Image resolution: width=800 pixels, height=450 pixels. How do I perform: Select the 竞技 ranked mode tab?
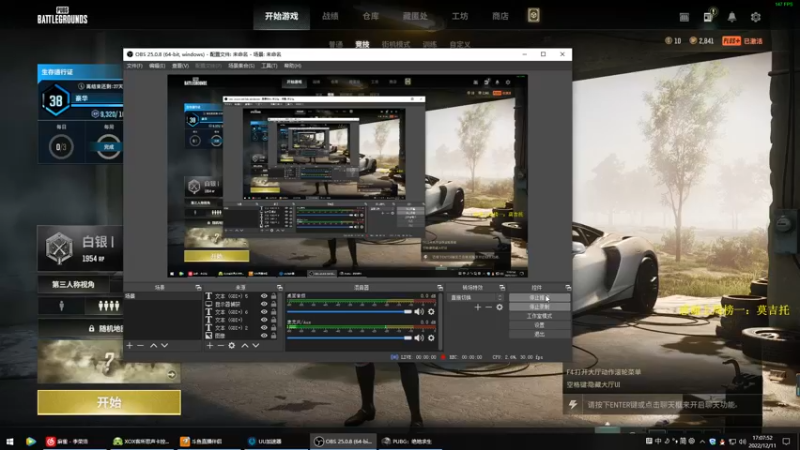tap(362, 44)
